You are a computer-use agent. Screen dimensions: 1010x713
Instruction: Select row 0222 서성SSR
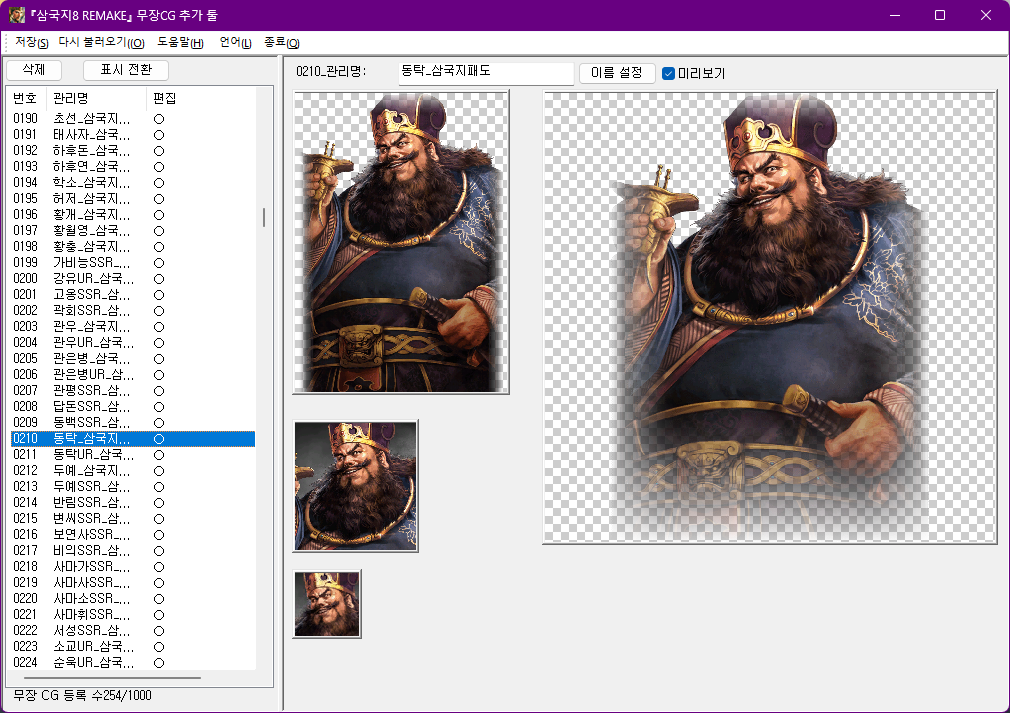click(x=133, y=631)
